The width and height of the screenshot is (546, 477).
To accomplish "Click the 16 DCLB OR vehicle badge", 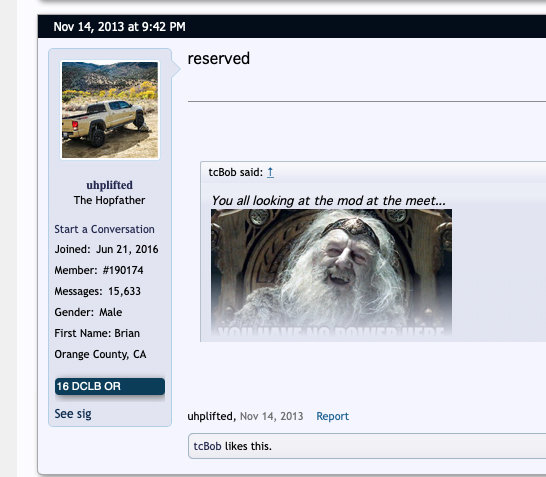I will click(110, 386).
